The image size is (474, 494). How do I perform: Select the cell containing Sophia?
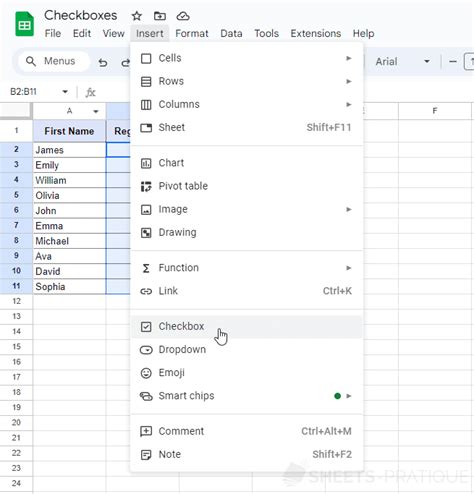click(x=69, y=287)
